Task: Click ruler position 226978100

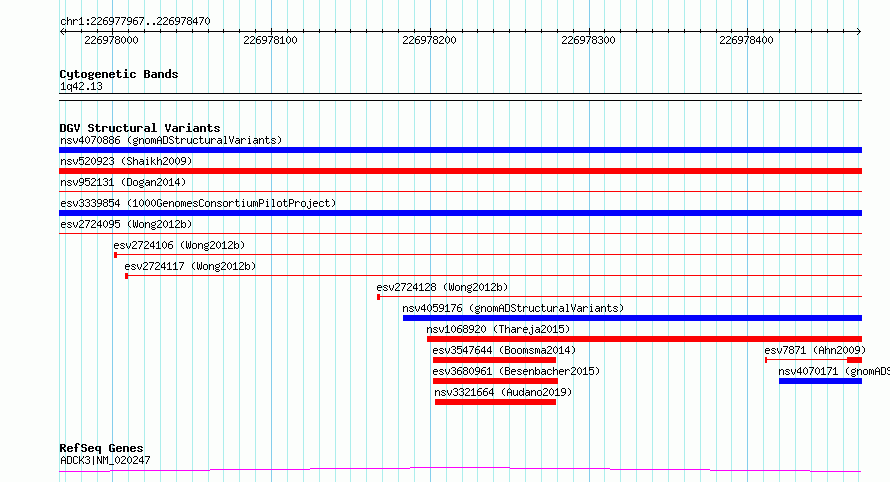Action: pyautogui.click(x=270, y=40)
